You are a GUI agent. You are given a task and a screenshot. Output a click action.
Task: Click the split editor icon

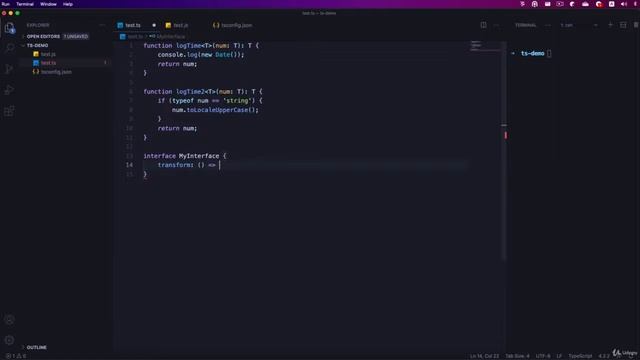tap(483, 25)
